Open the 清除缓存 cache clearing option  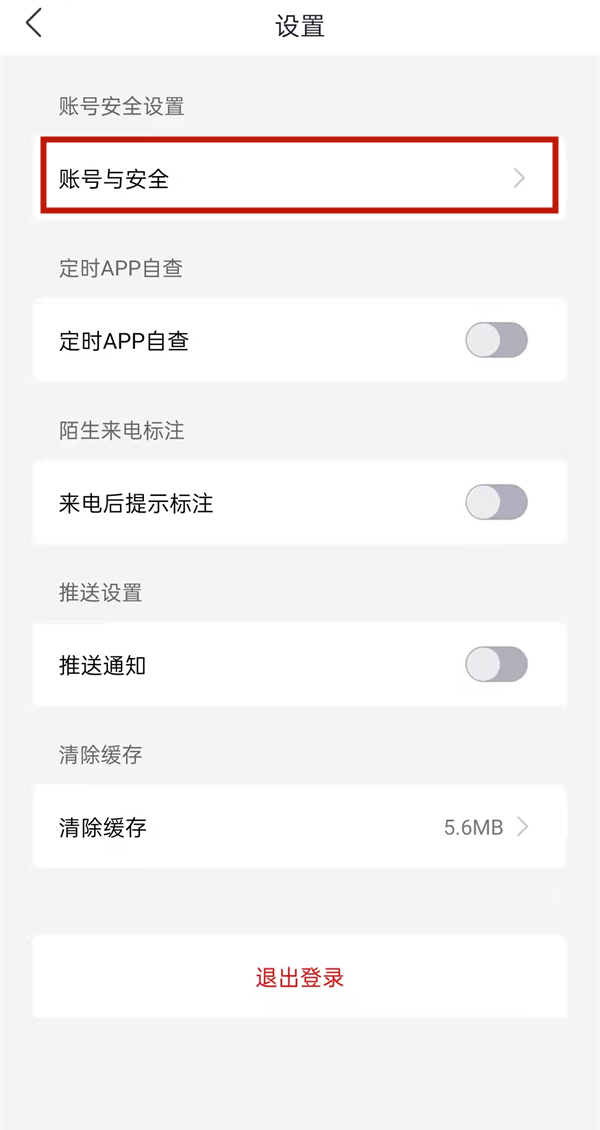[x=297, y=827]
